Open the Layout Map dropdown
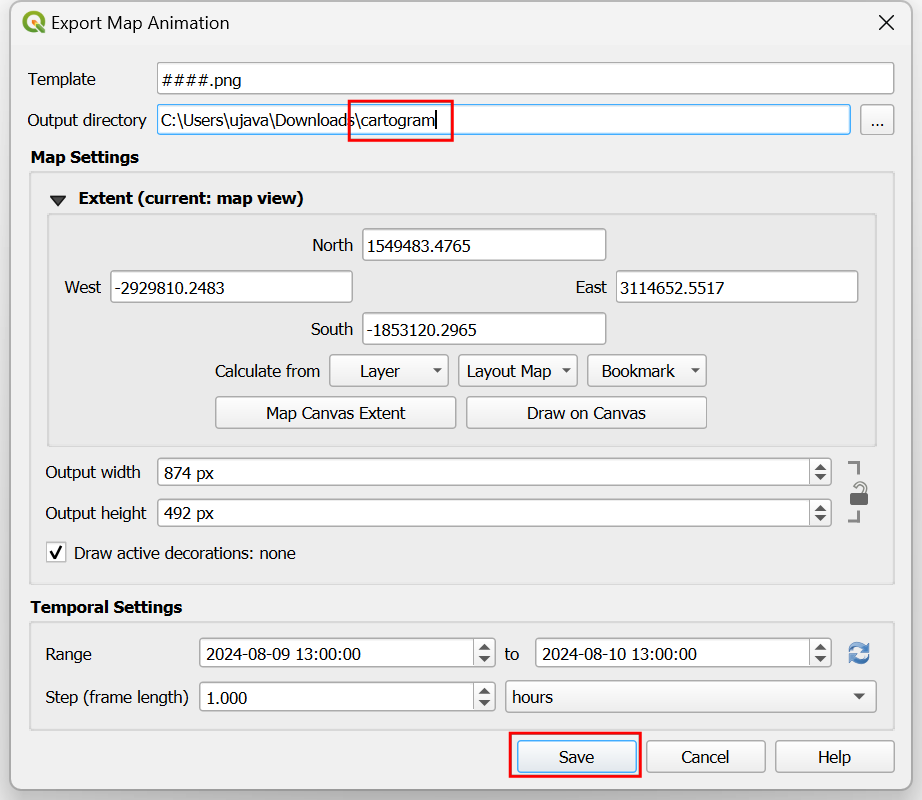The height and width of the screenshot is (800, 922). tap(517, 371)
